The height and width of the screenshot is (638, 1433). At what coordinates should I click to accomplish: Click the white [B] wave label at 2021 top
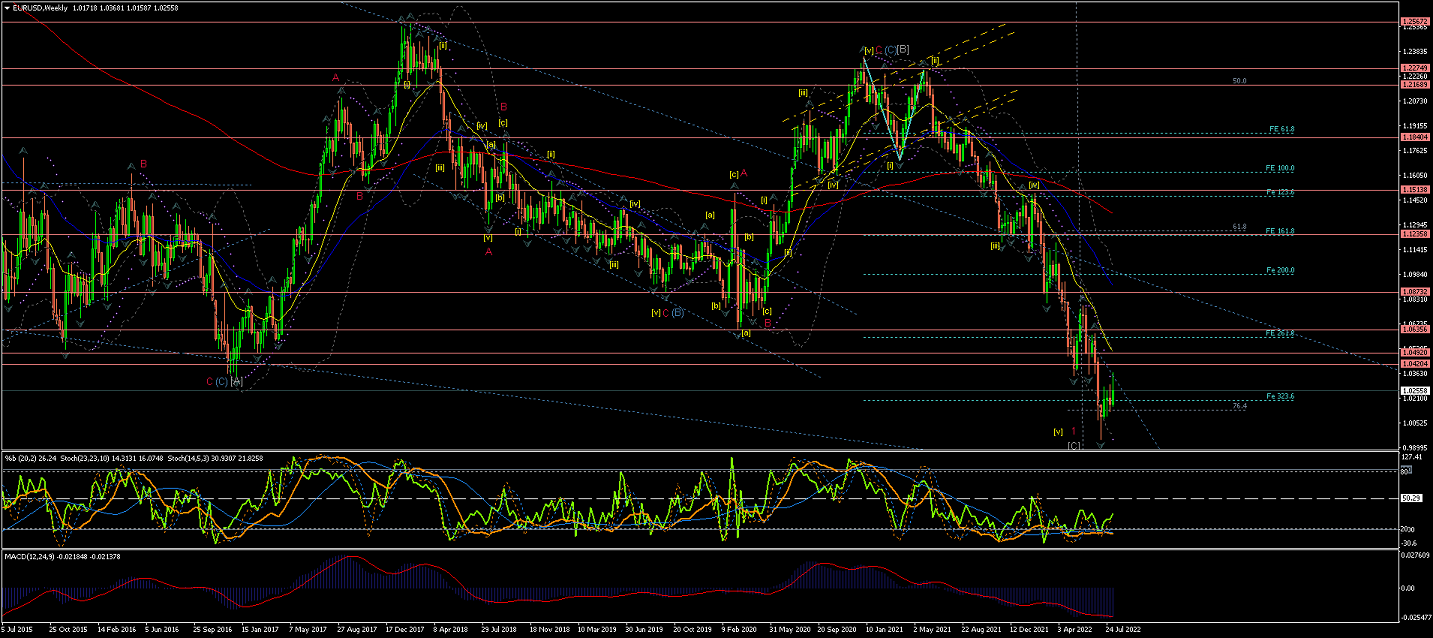coord(902,49)
